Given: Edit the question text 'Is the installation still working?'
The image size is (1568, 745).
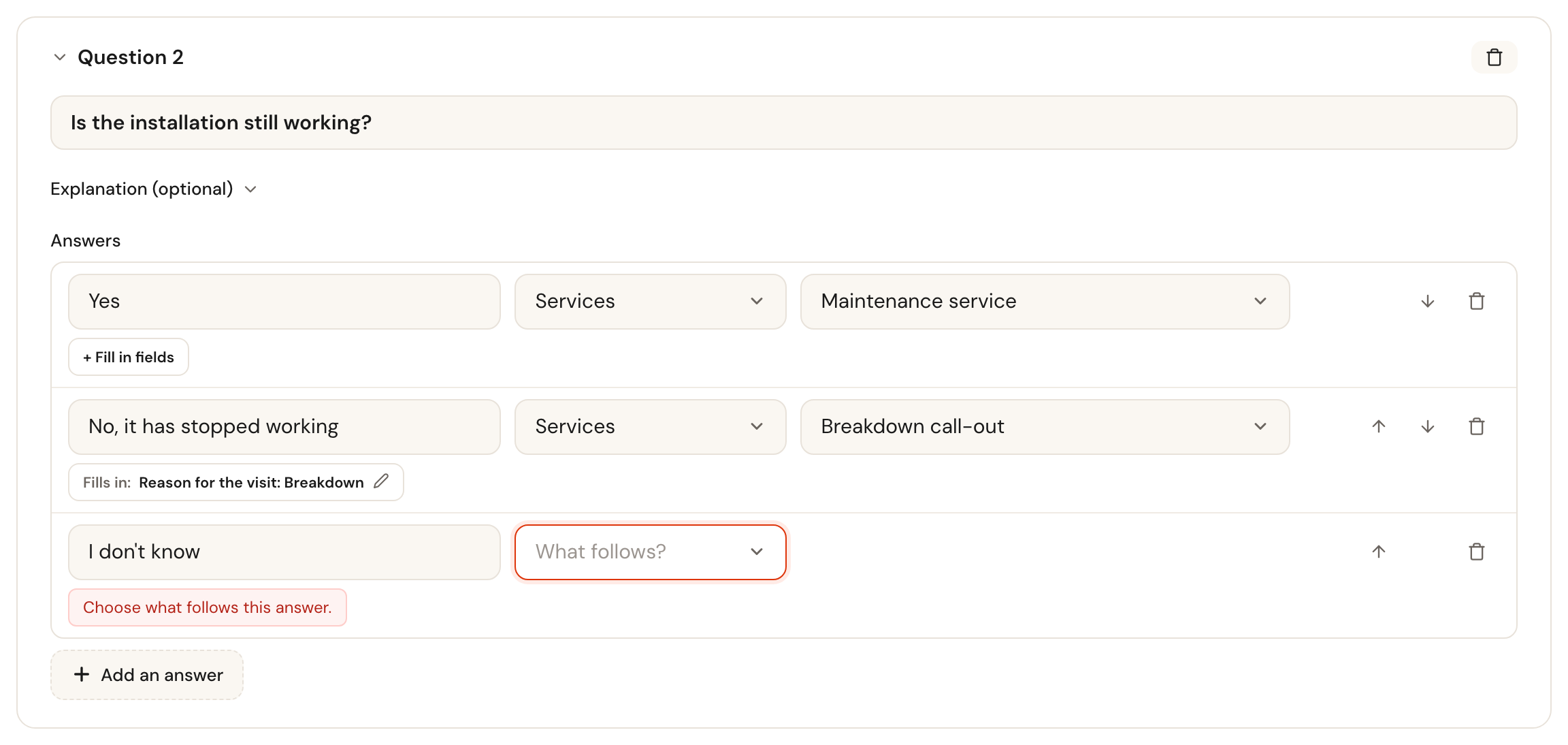Looking at the screenshot, I should (x=784, y=123).
